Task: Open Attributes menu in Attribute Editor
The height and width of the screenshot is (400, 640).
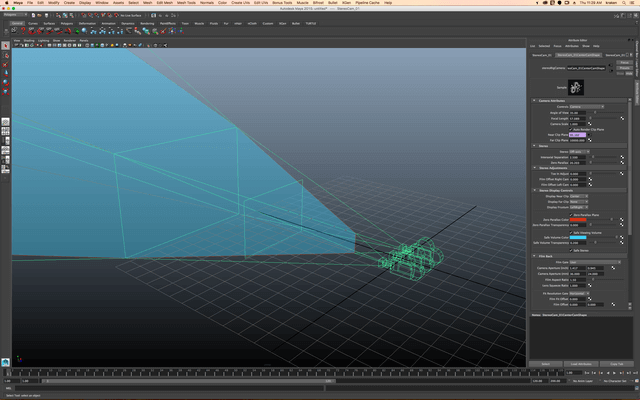Action: tap(572, 46)
